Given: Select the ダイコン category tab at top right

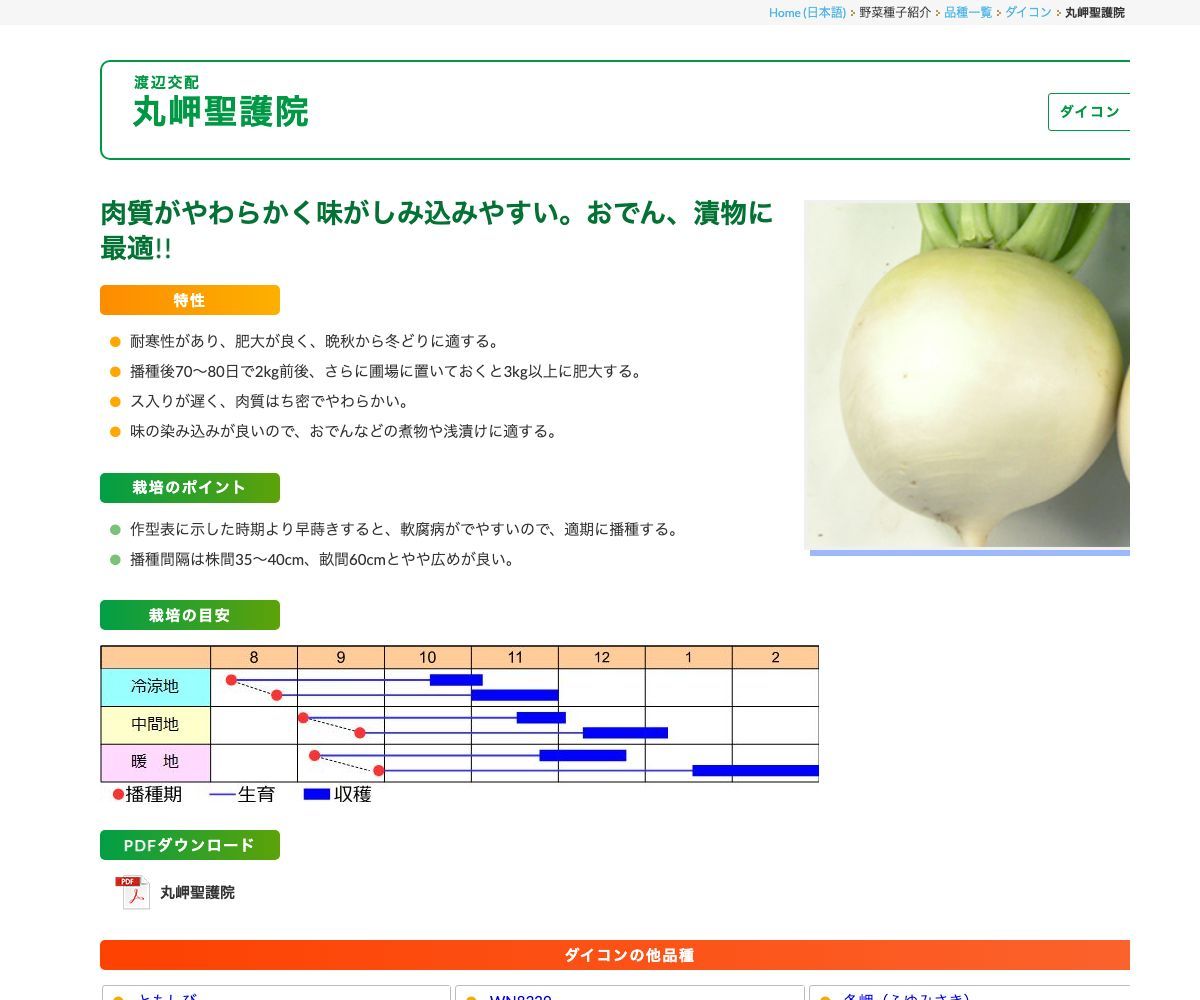Looking at the screenshot, I should tap(1089, 112).
